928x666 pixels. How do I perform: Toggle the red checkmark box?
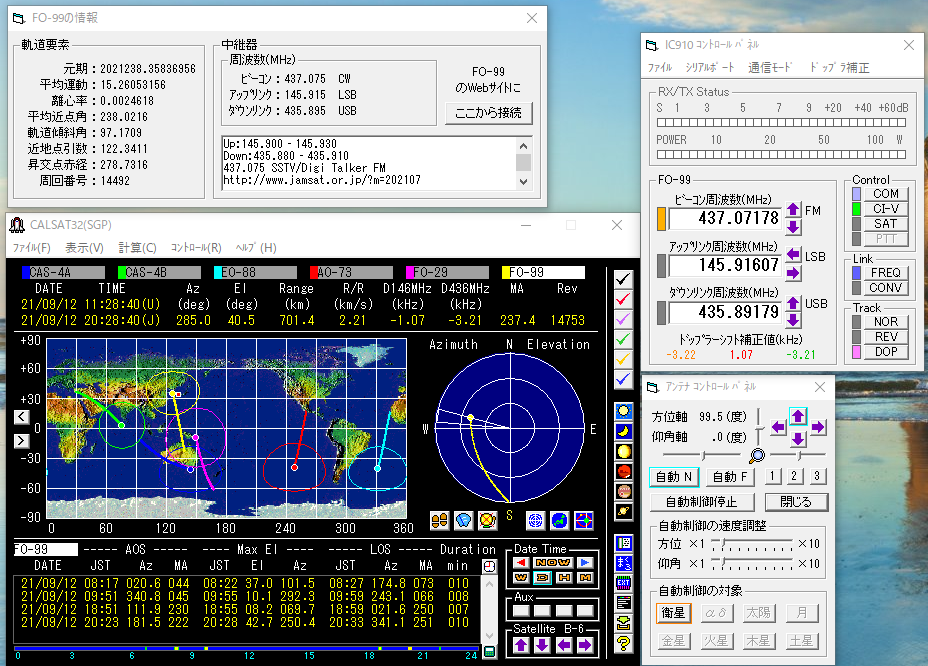click(x=624, y=299)
